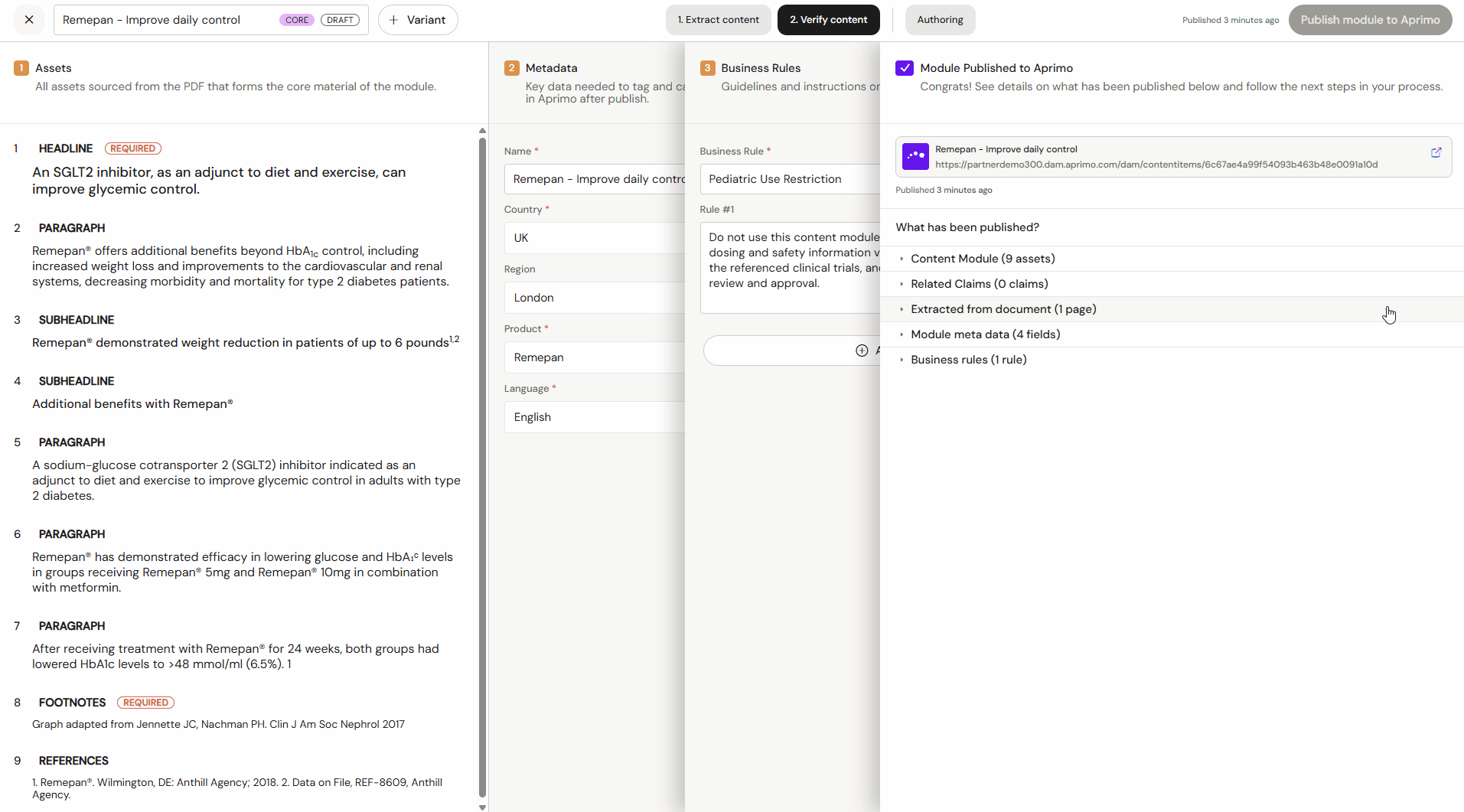Click the DRAFT status badge
The image size is (1464, 812).
coord(340,20)
